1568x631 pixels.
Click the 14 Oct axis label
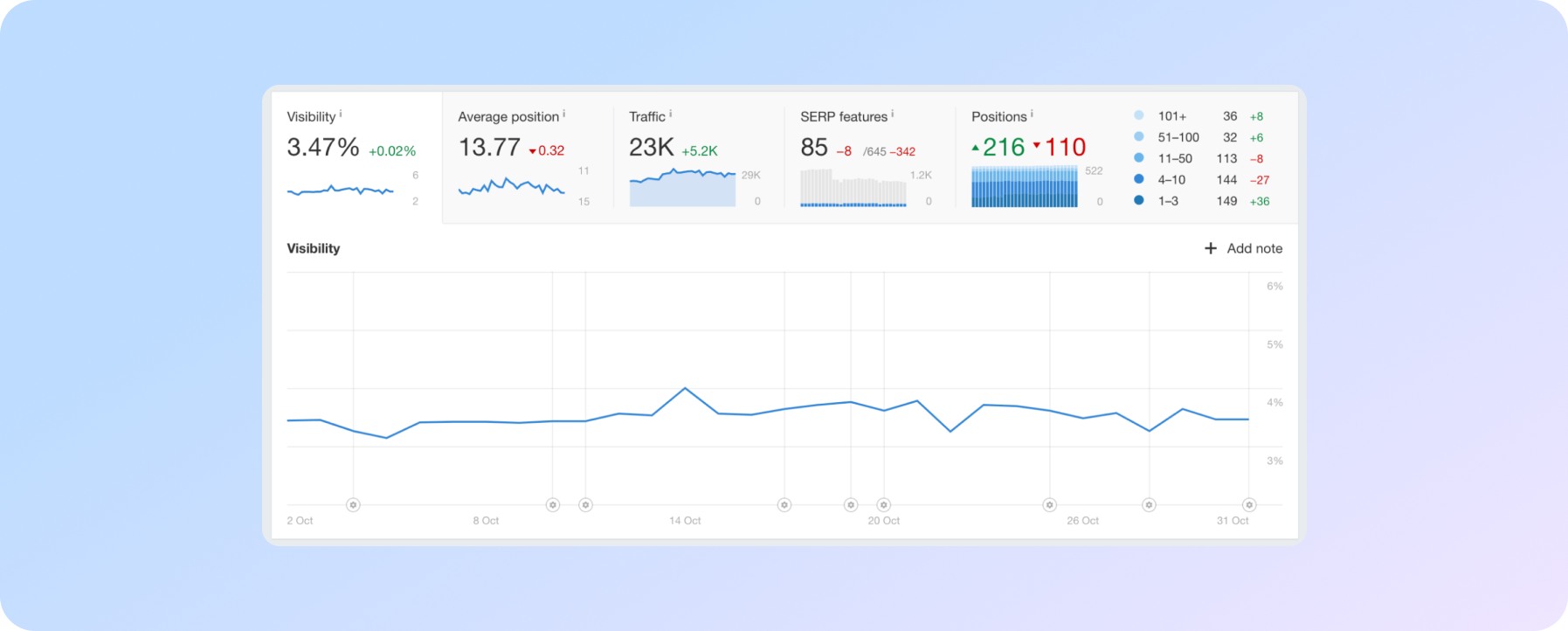click(685, 521)
